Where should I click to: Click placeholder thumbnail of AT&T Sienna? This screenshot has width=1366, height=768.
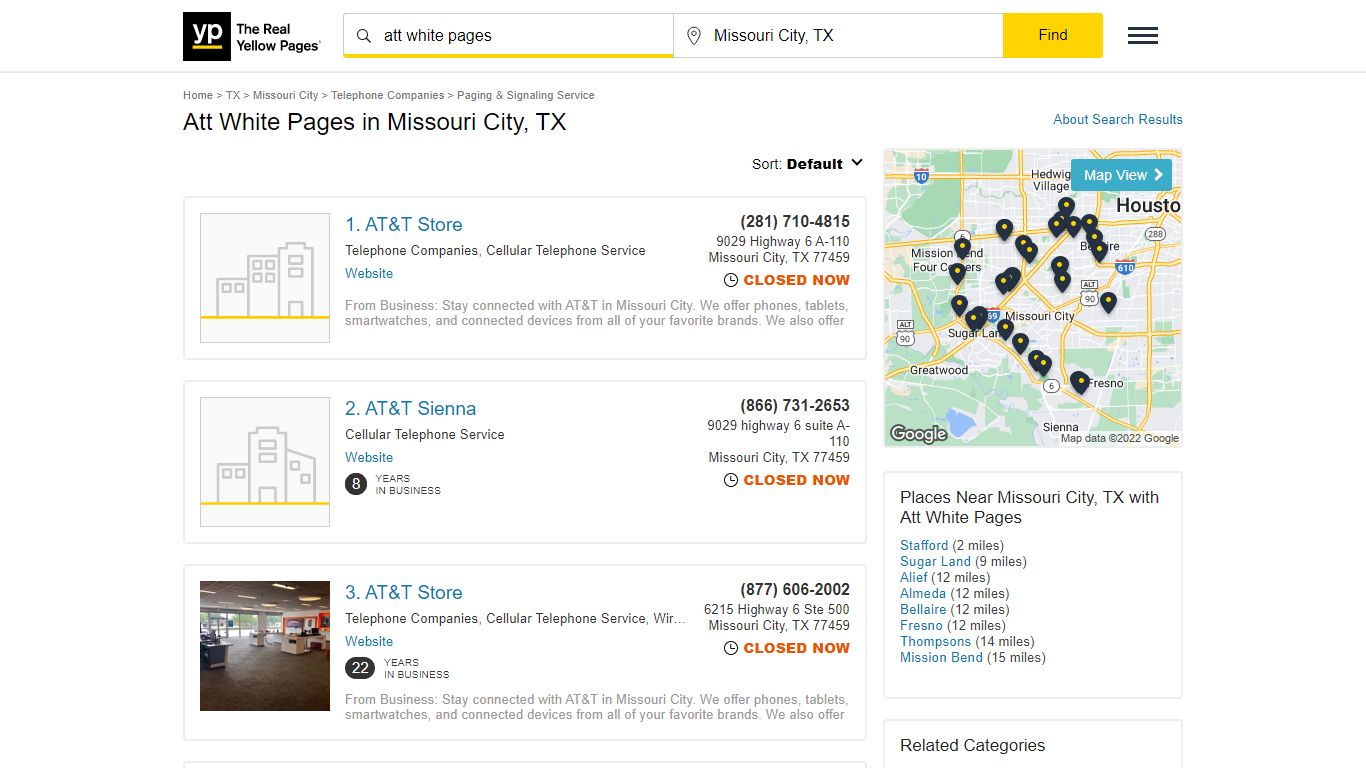(265, 462)
